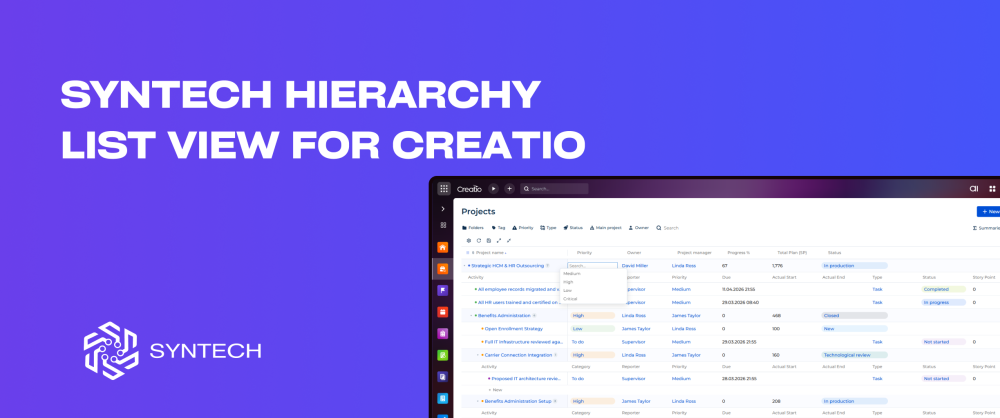
Task: Click the plus icon in the top bar
Action: pyautogui.click(x=509, y=188)
